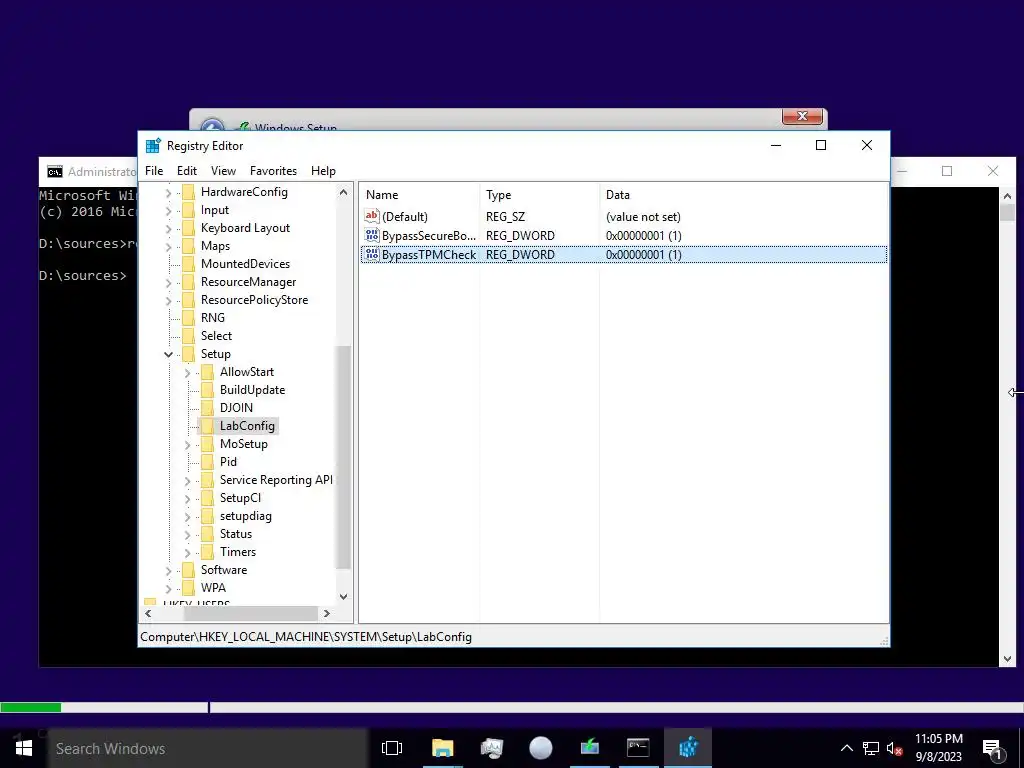Select the BypassTPMCheck value name
1024x768 pixels.
(429, 255)
